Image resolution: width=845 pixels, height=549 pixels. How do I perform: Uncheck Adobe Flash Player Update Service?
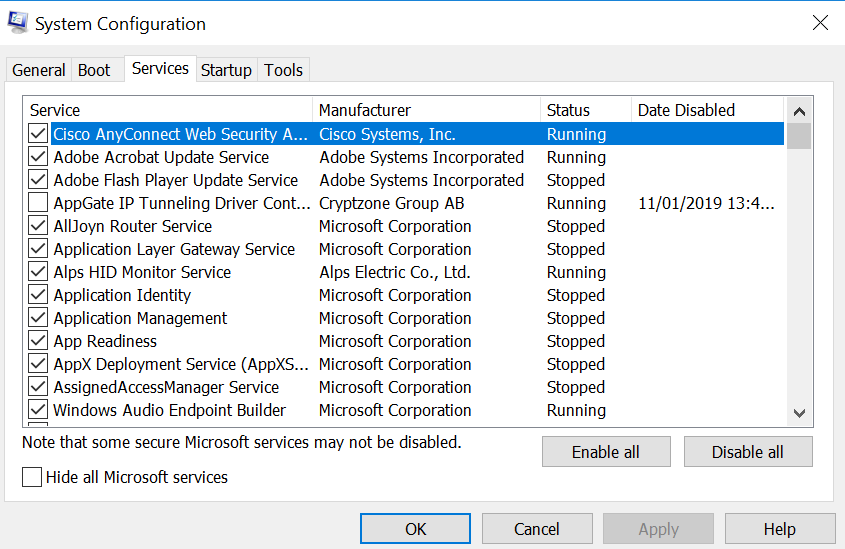[x=38, y=180]
